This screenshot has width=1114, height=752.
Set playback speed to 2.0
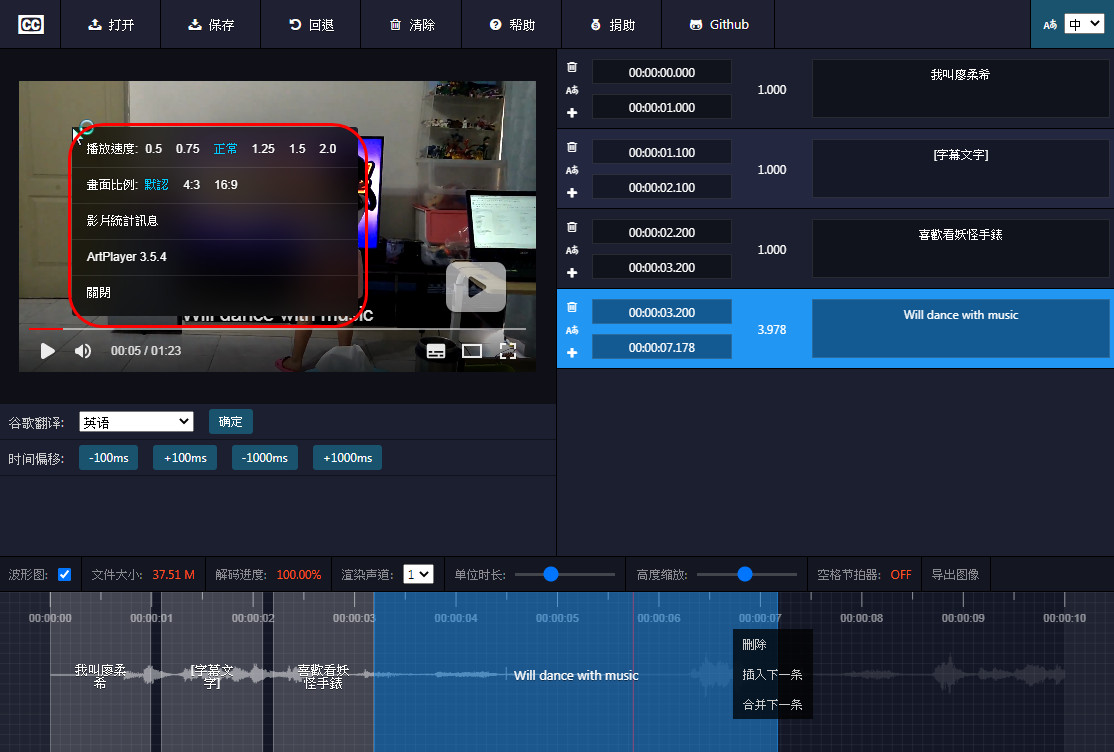click(x=328, y=149)
